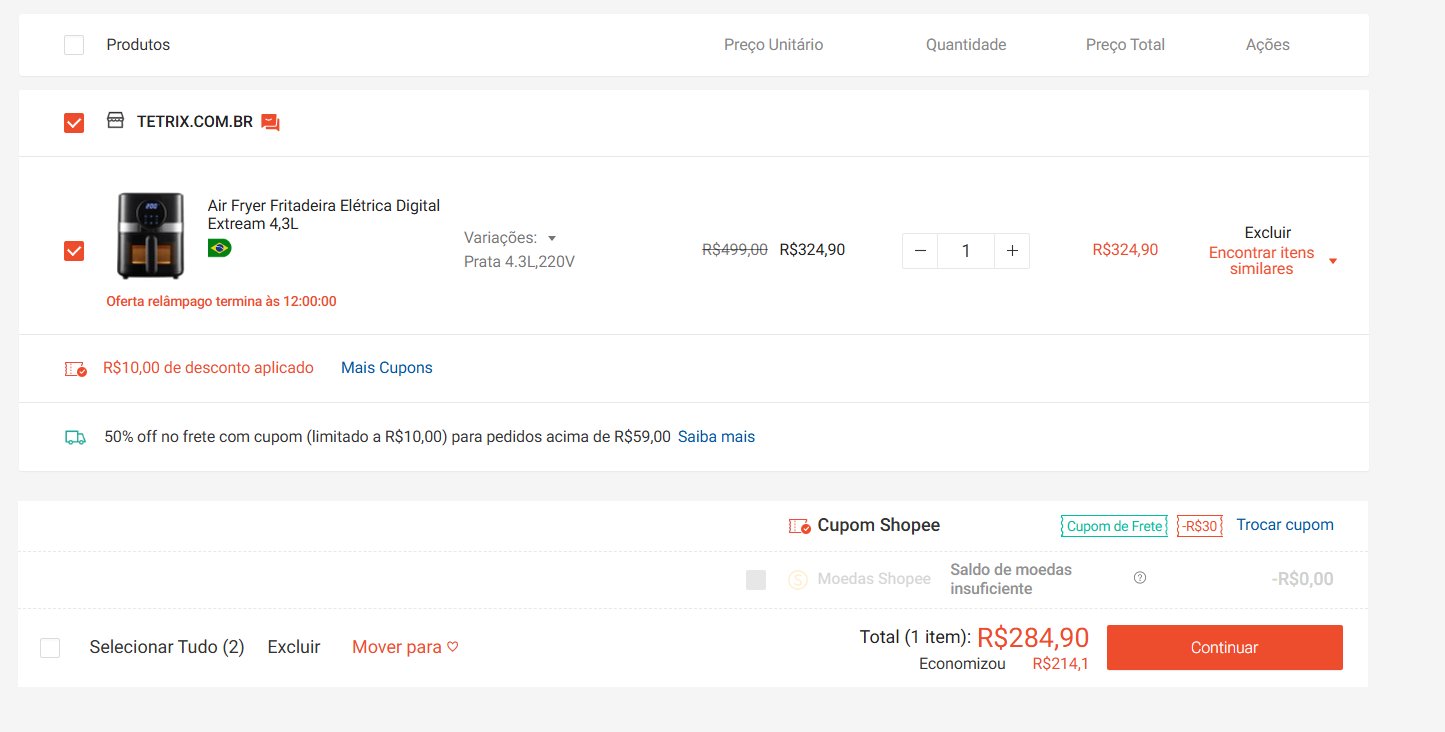Click Trocar cupom link

1285,525
